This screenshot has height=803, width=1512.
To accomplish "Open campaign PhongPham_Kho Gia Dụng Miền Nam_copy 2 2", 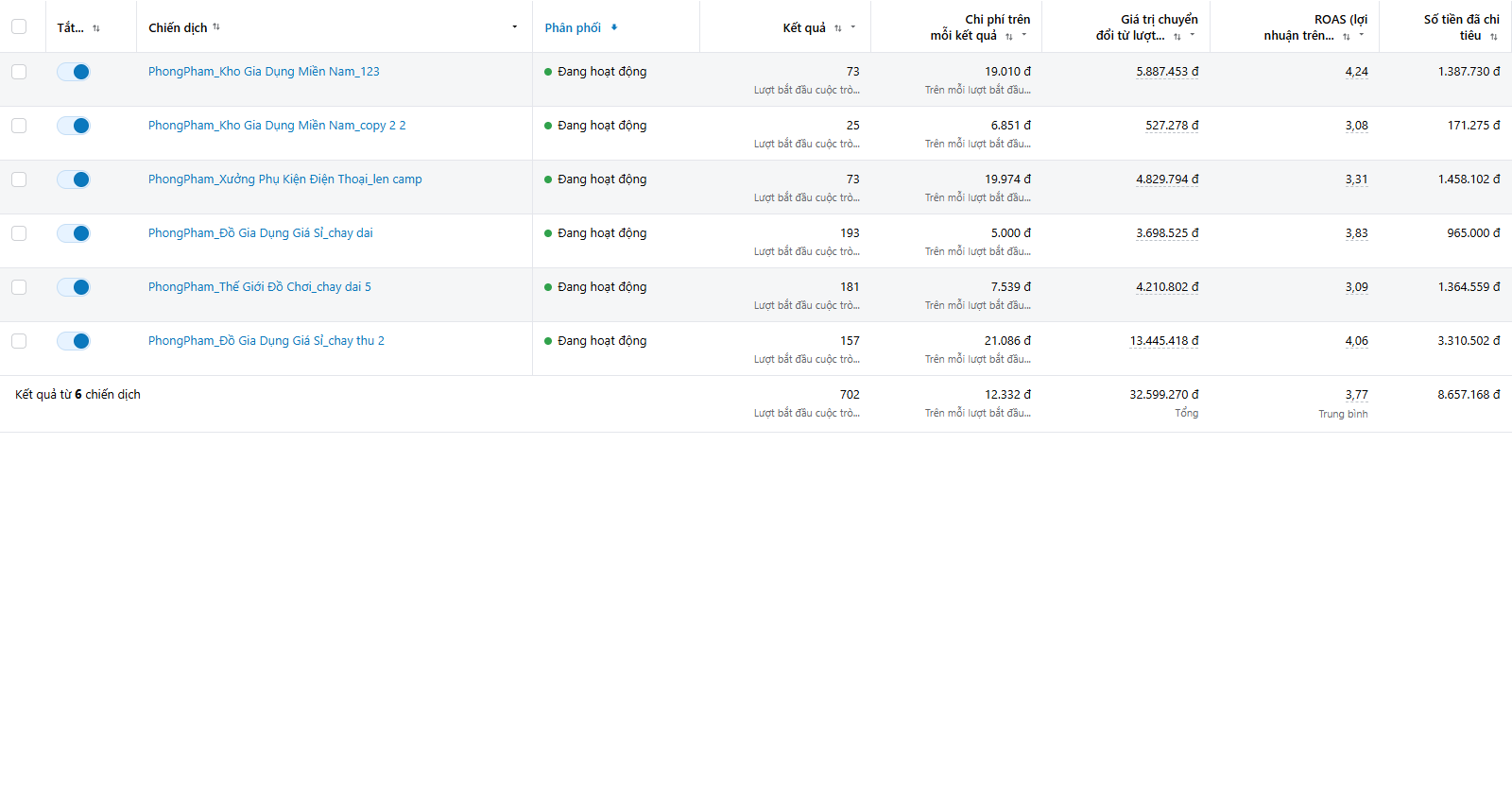I will tap(277, 126).
